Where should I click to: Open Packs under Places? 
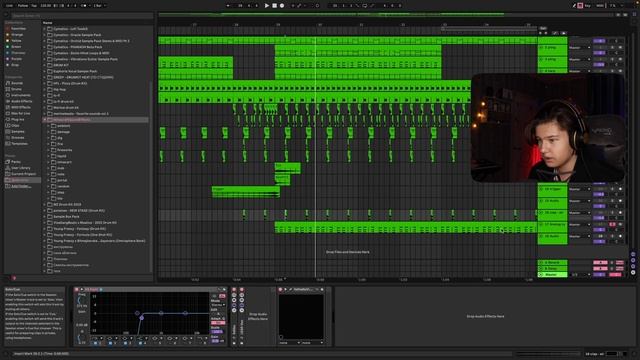point(16,162)
